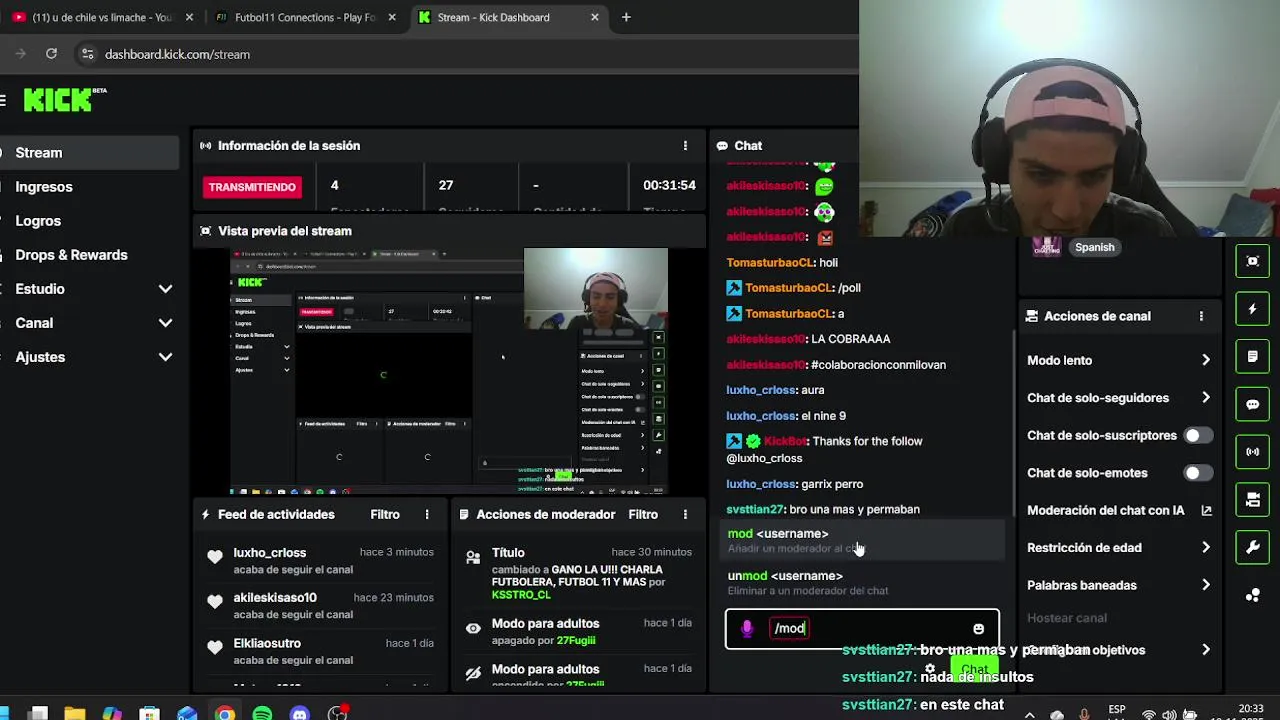
Task: Open Palabras baneadas settings arrow
Action: pos(1205,585)
